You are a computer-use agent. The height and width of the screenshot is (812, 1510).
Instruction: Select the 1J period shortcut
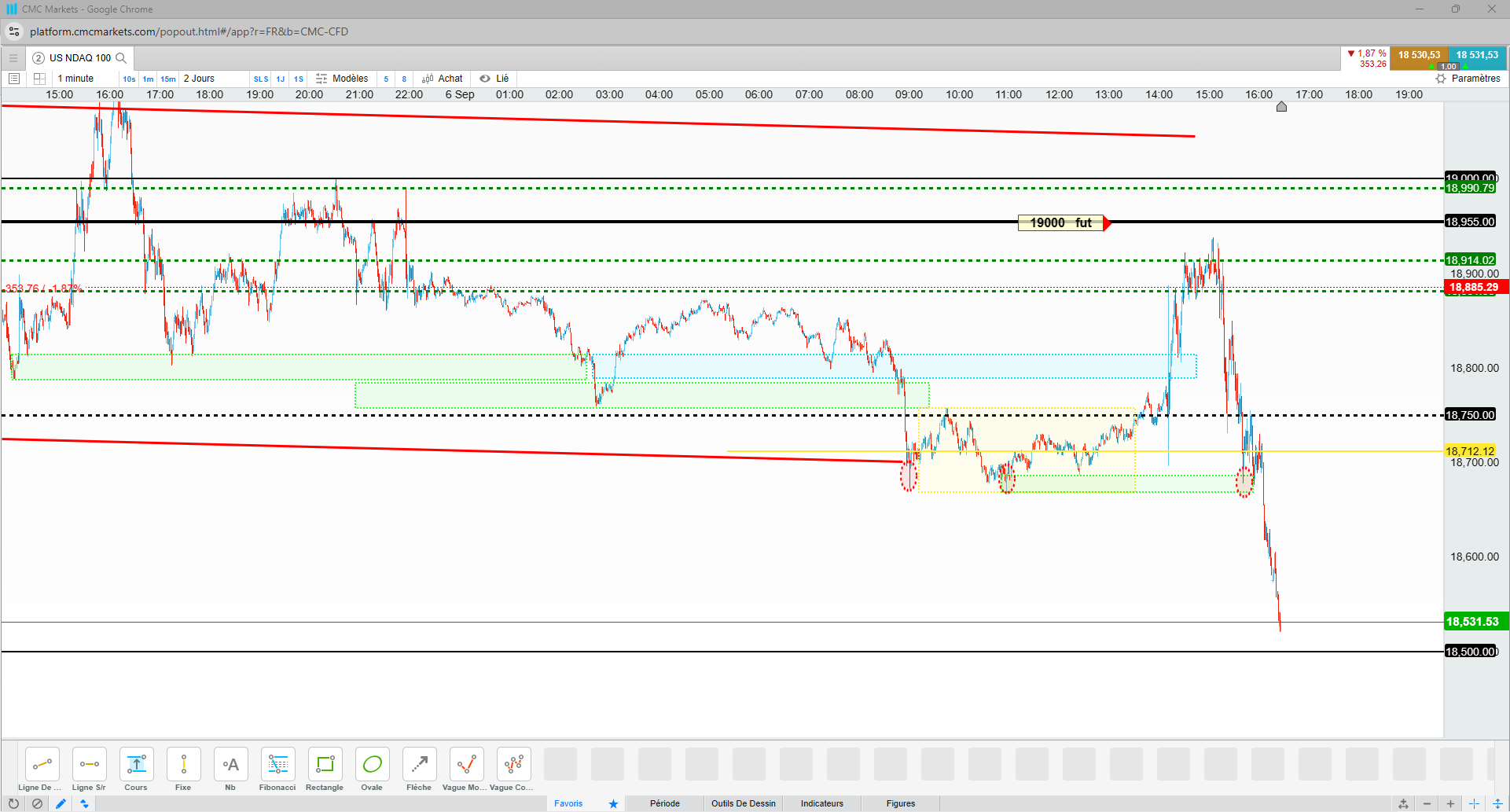pos(281,79)
